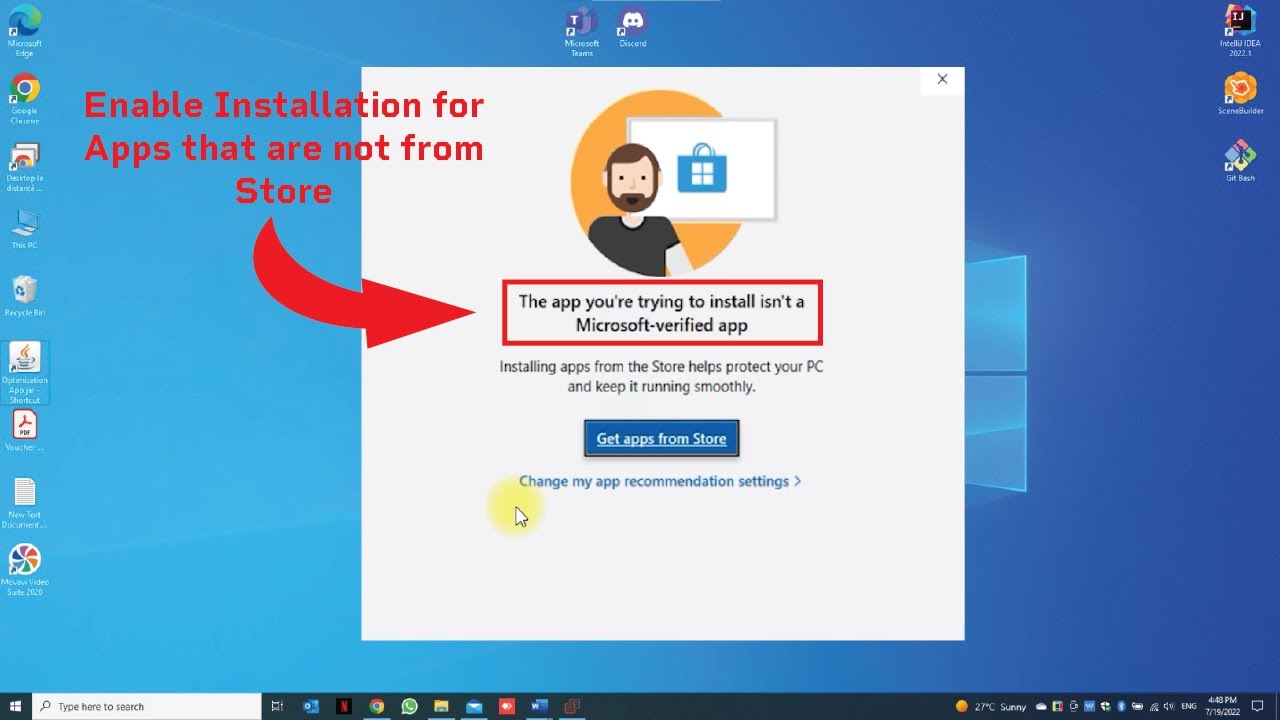
Task: Open Netflix from the taskbar
Action: (344, 706)
